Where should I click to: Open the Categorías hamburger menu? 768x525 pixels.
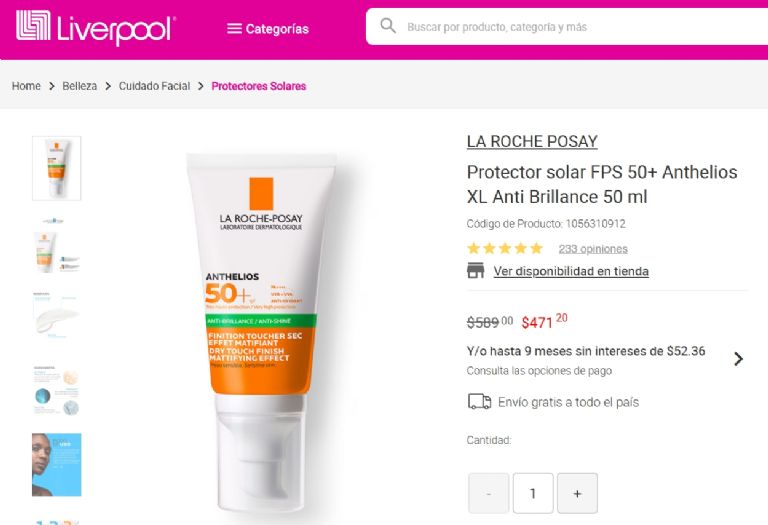pos(268,29)
